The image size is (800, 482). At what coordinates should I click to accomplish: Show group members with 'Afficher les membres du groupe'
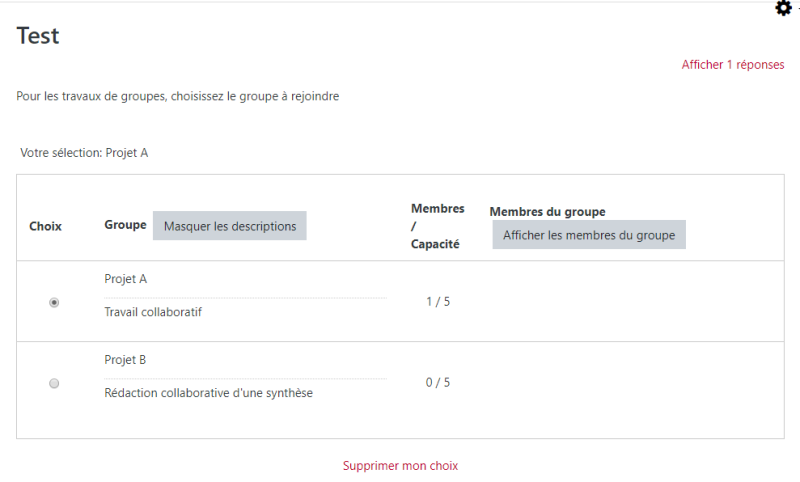[x=588, y=235]
